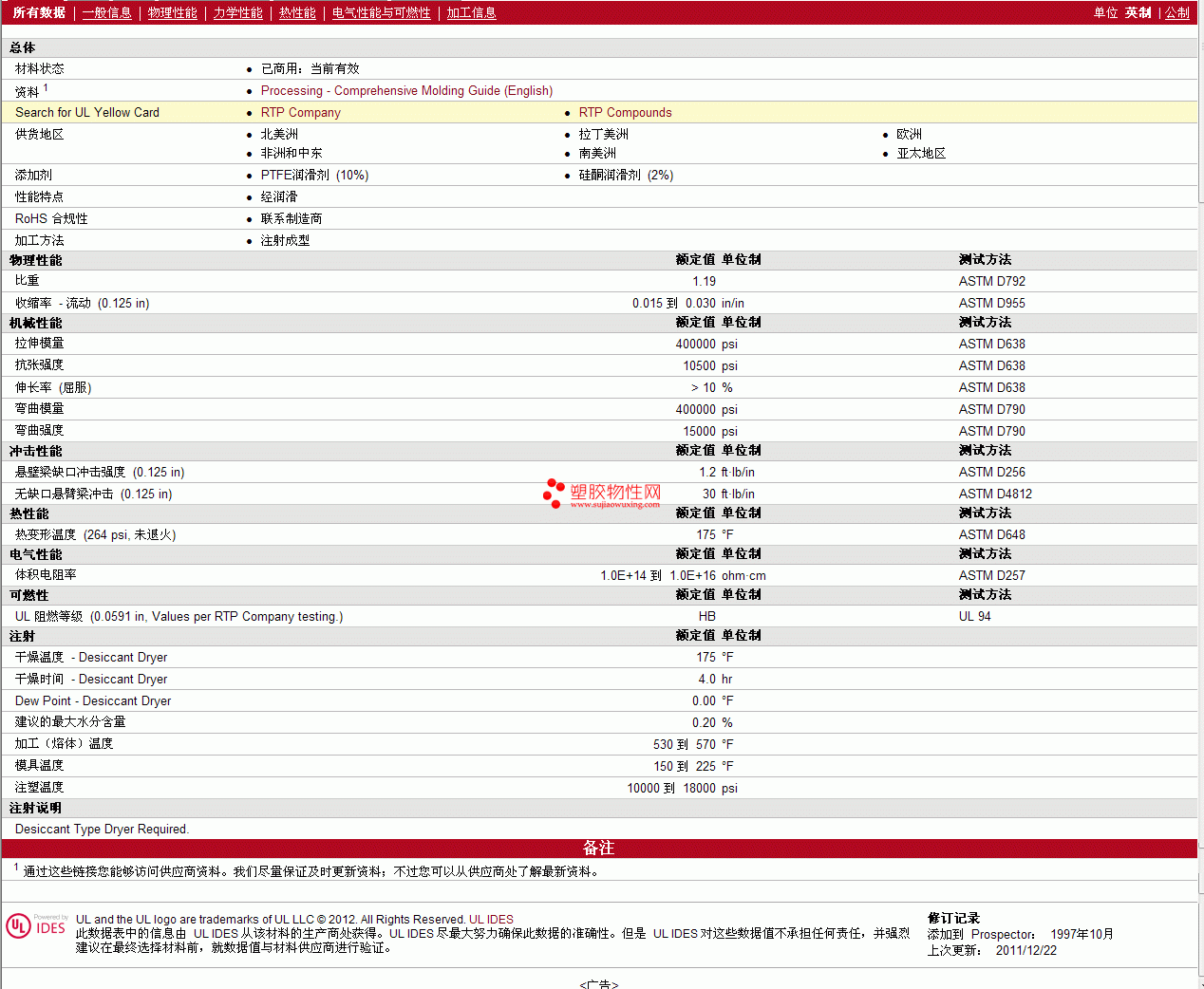Click the 抗张强度 value 10500

coord(699,365)
